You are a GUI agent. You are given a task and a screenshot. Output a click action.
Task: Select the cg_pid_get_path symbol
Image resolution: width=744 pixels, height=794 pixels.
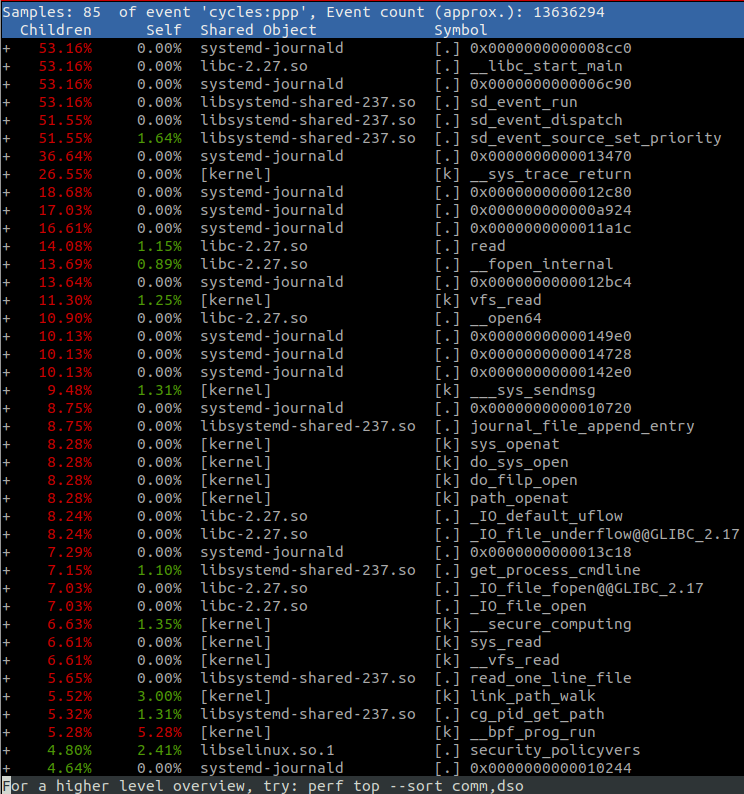[x=537, y=714]
